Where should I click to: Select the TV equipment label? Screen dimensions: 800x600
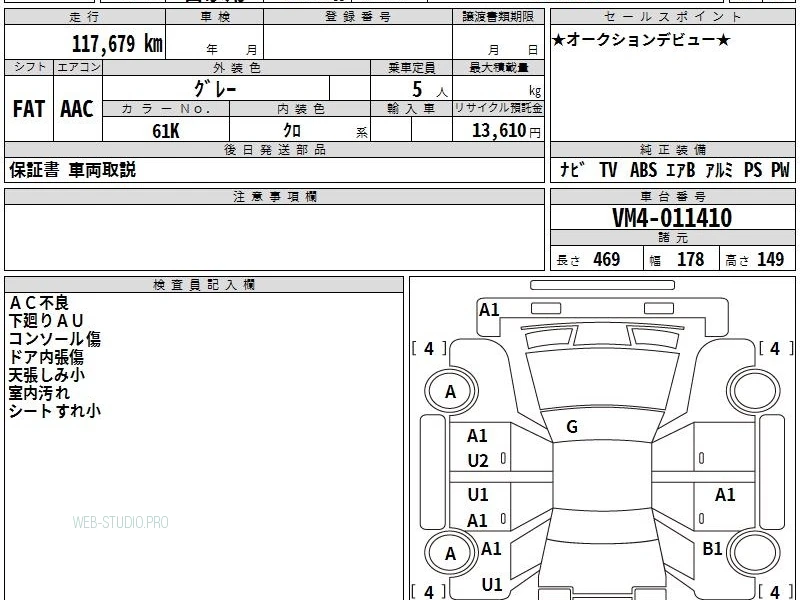click(608, 170)
